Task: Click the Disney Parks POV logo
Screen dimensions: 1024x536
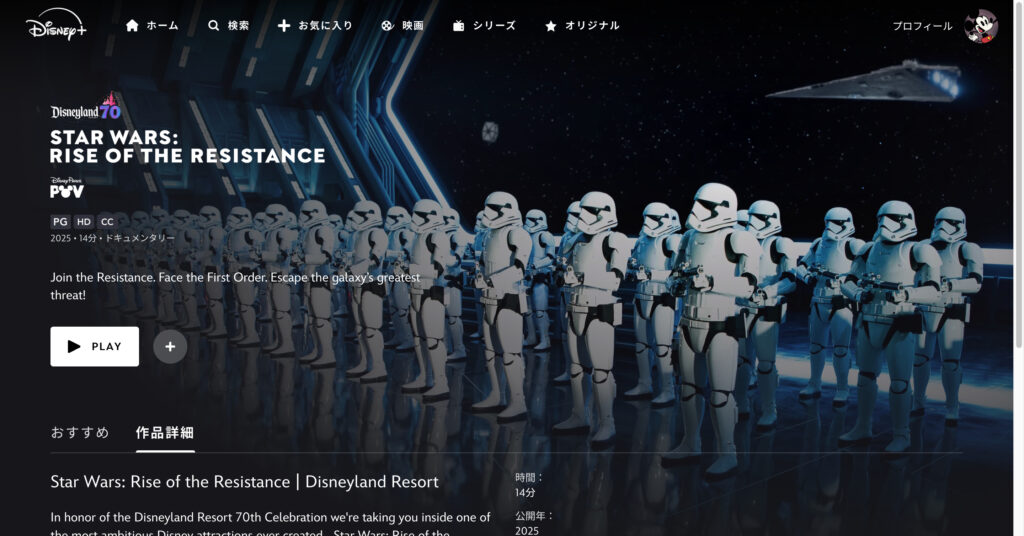Action: pos(67,187)
